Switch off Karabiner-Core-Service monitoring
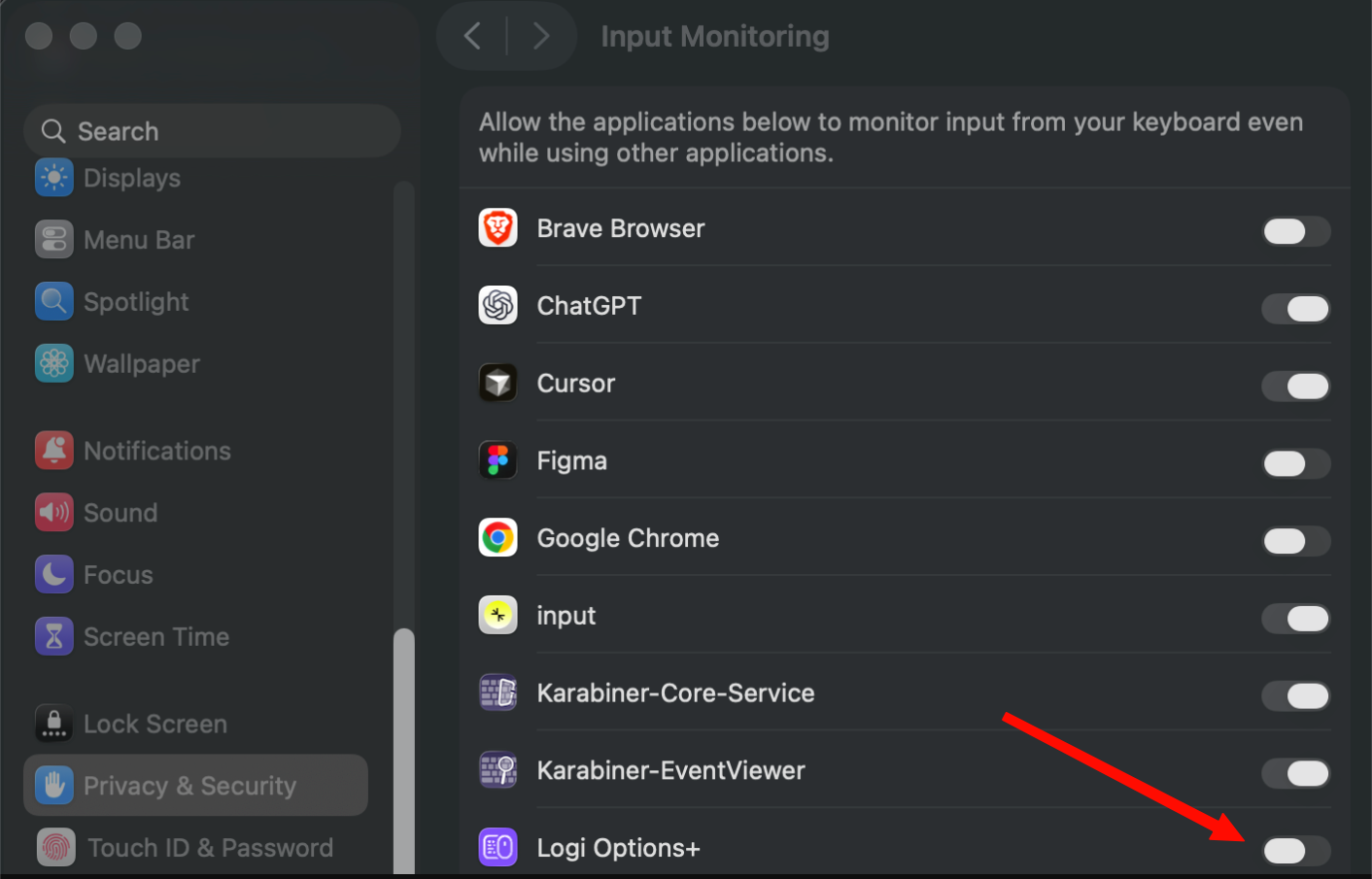 (1296, 695)
